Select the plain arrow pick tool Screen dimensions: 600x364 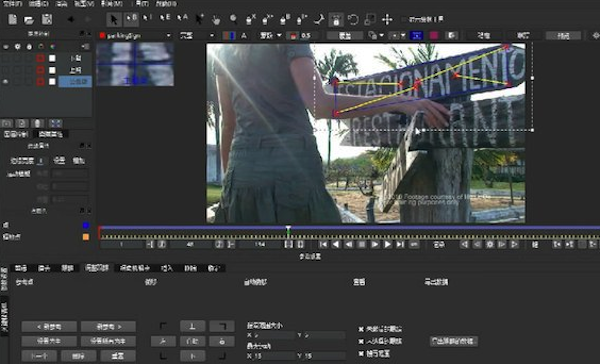click(x=114, y=20)
